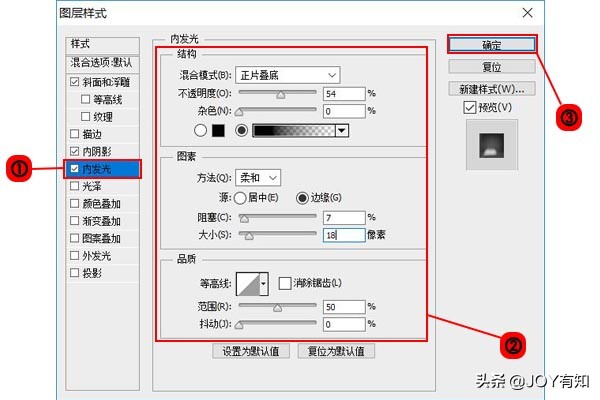The width and height of the screenshot is (600, 400).
Task: Click the 范围 slider handle
Action: pyautogui.click(x=278, y=308)
